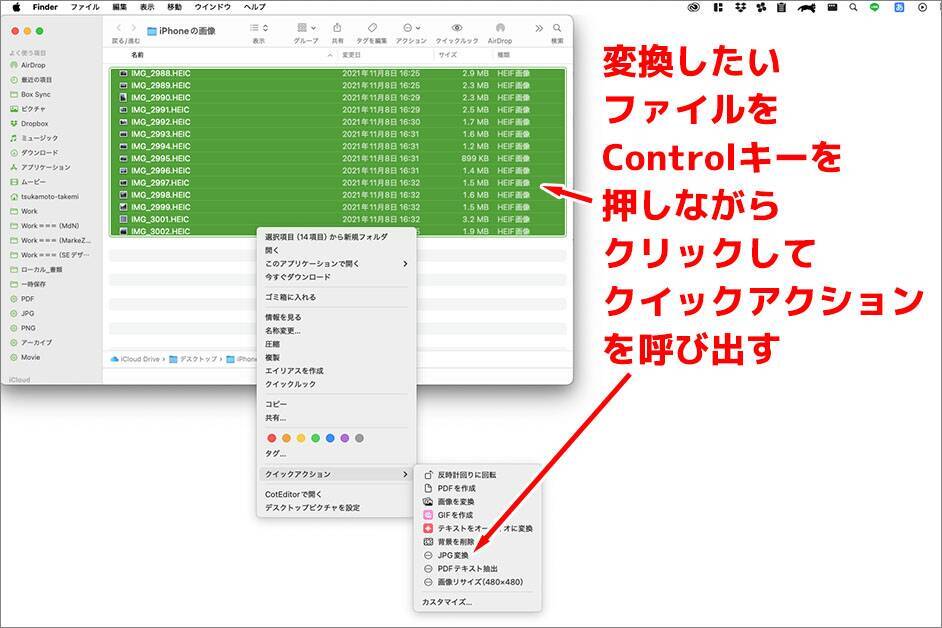Select 圧縮 in context menu

click(273, 344)
